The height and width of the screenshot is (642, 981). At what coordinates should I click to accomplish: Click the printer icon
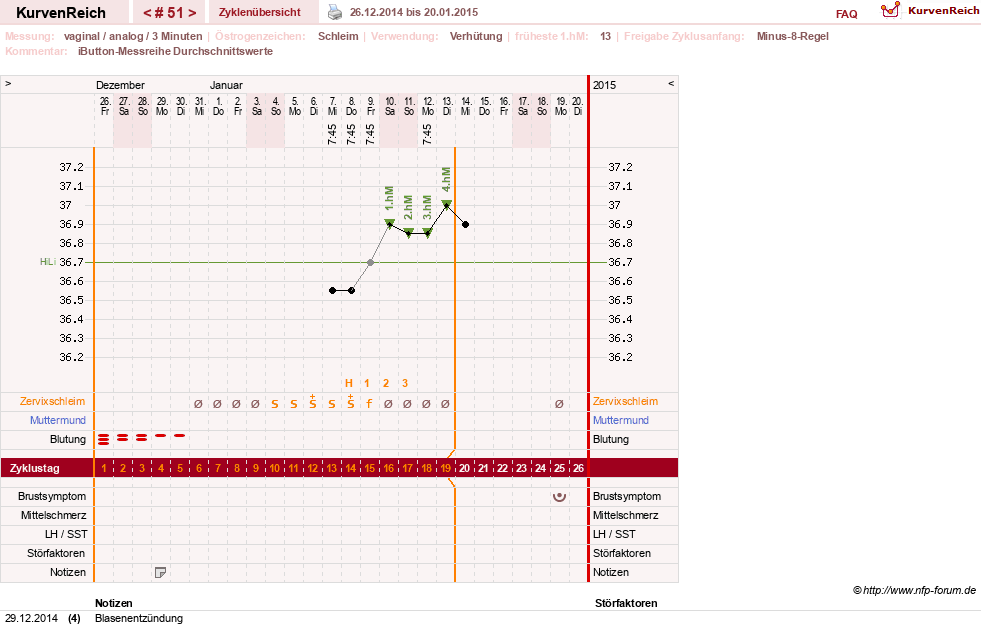pyautogui.click(x=335, y=12)
